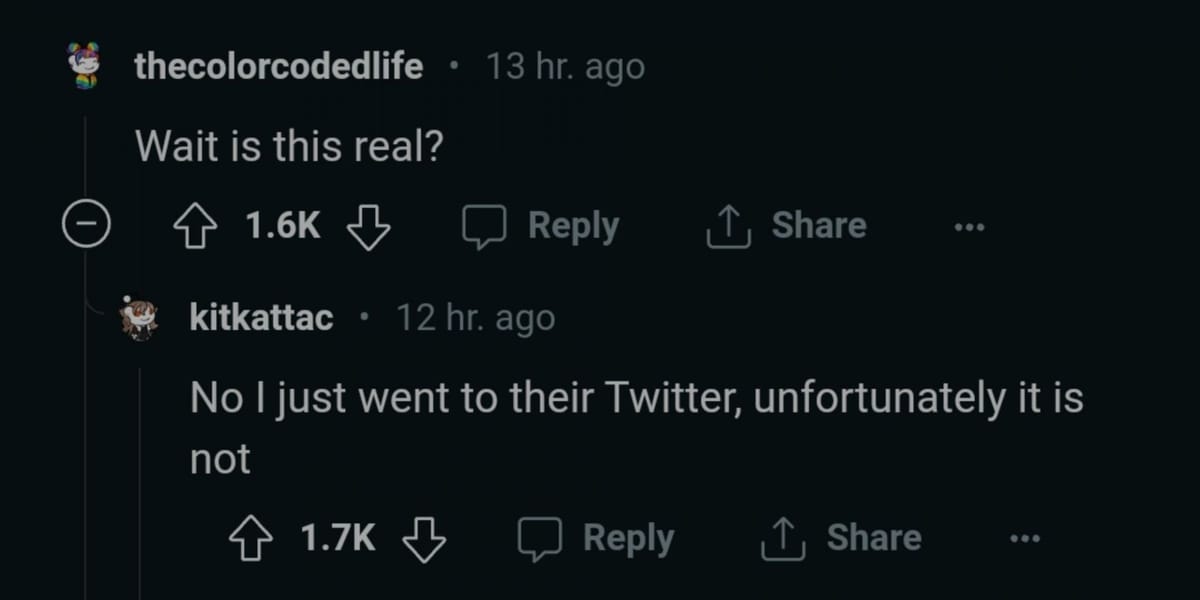Image resolution: width=1200 pixels, height=600 pixels.
Task: Open thecolorcodedlife's profile via username
Action: pyautogui.click(x=279, y=67)
